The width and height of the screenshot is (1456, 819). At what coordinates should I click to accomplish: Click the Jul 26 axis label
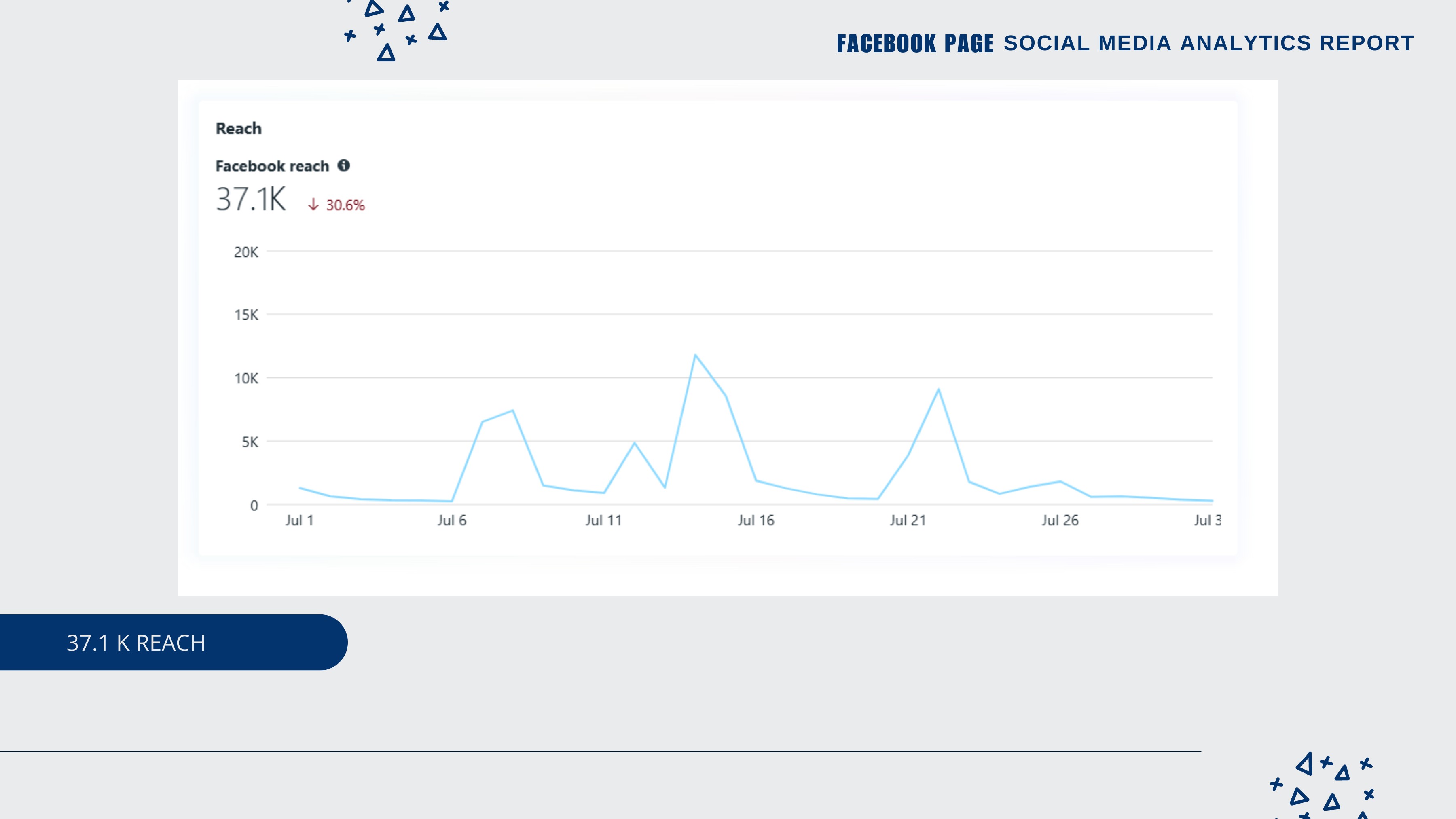(1060, 520)
